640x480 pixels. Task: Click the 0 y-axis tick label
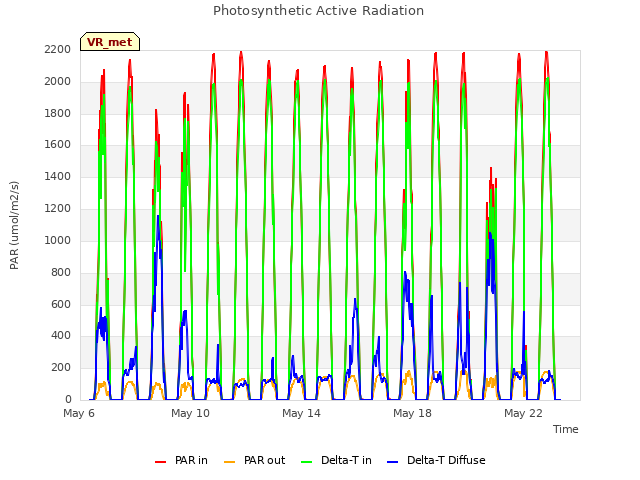[x=68, y=400]
